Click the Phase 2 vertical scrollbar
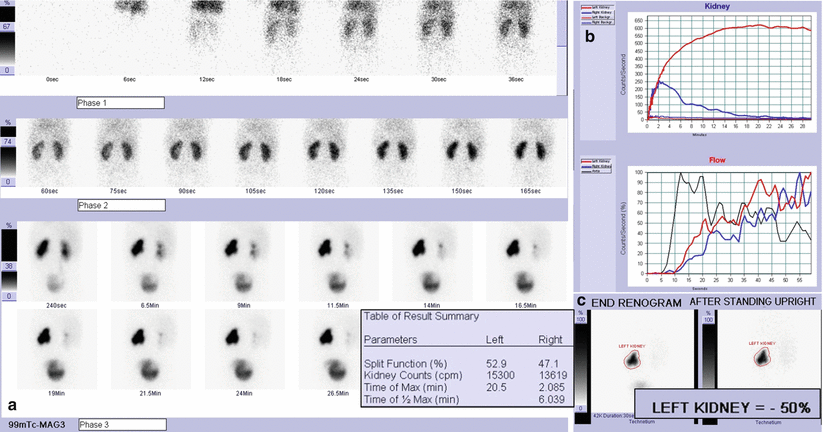Screen dimensions: 823x432 pos(562,150)
